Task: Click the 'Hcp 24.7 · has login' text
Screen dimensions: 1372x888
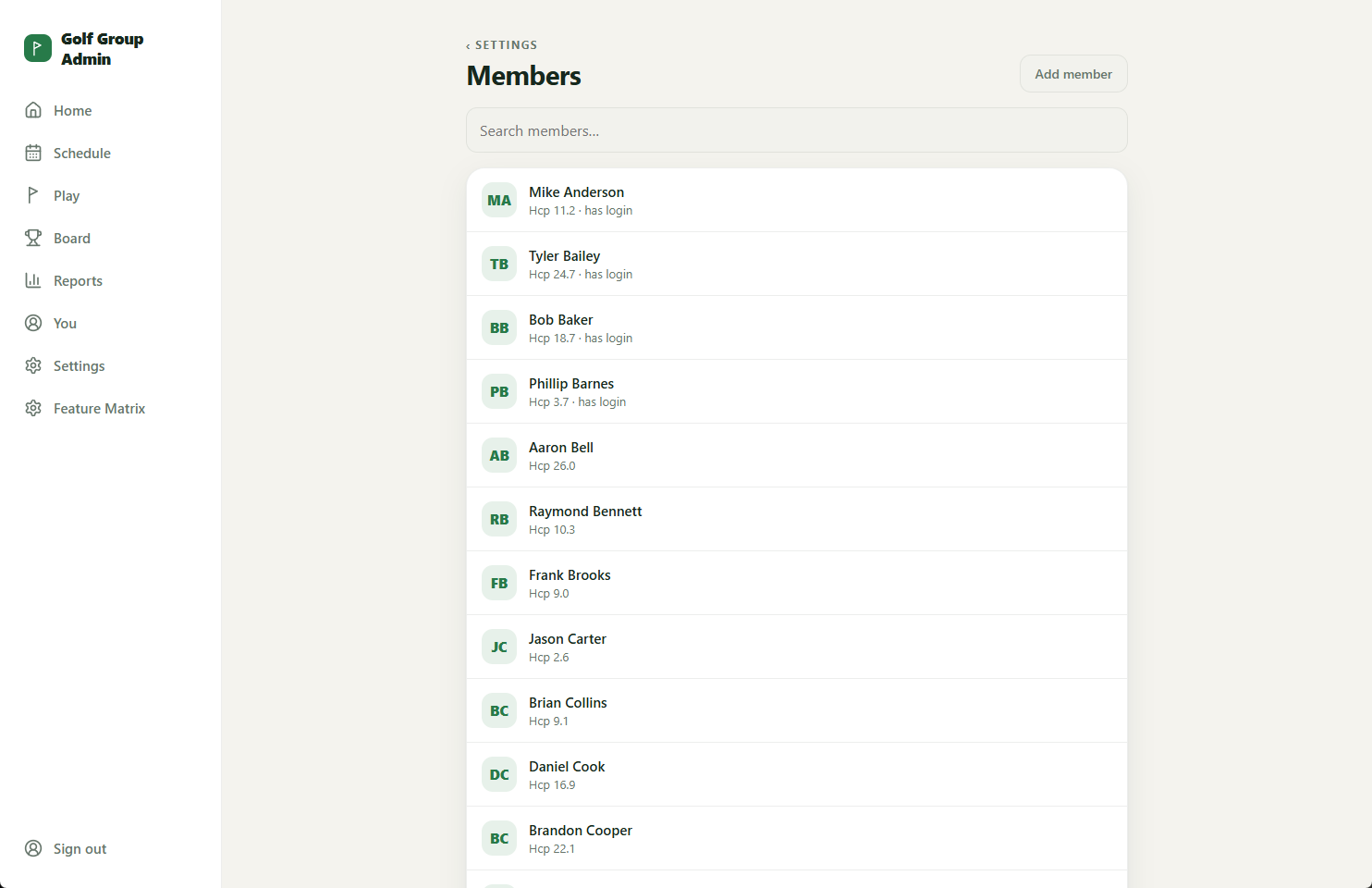Action: (581, 275)
